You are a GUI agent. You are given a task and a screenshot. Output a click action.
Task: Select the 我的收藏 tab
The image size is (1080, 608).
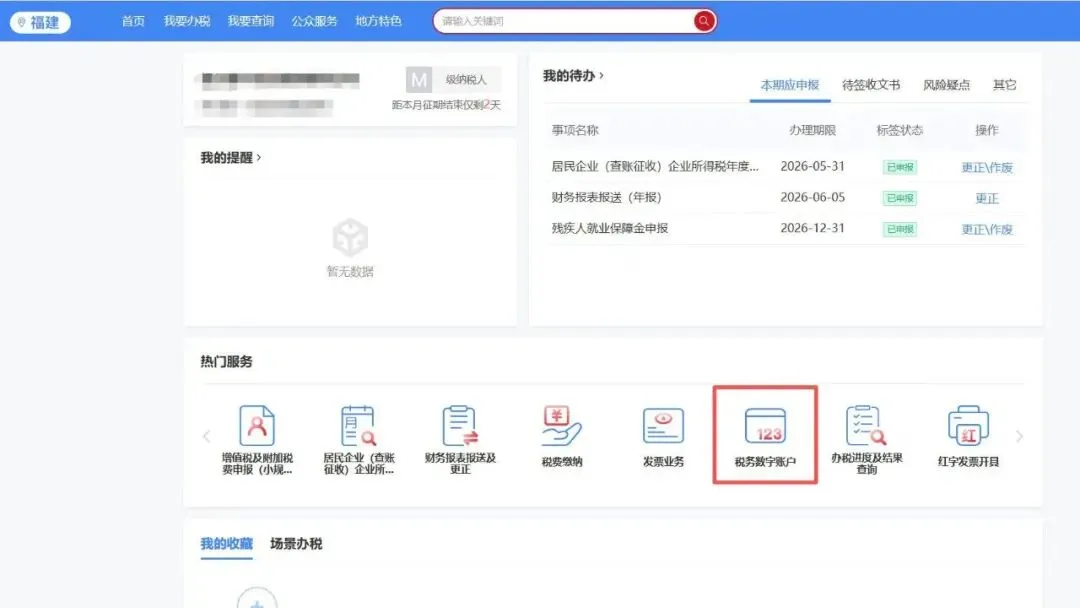[x=227, y=544]
